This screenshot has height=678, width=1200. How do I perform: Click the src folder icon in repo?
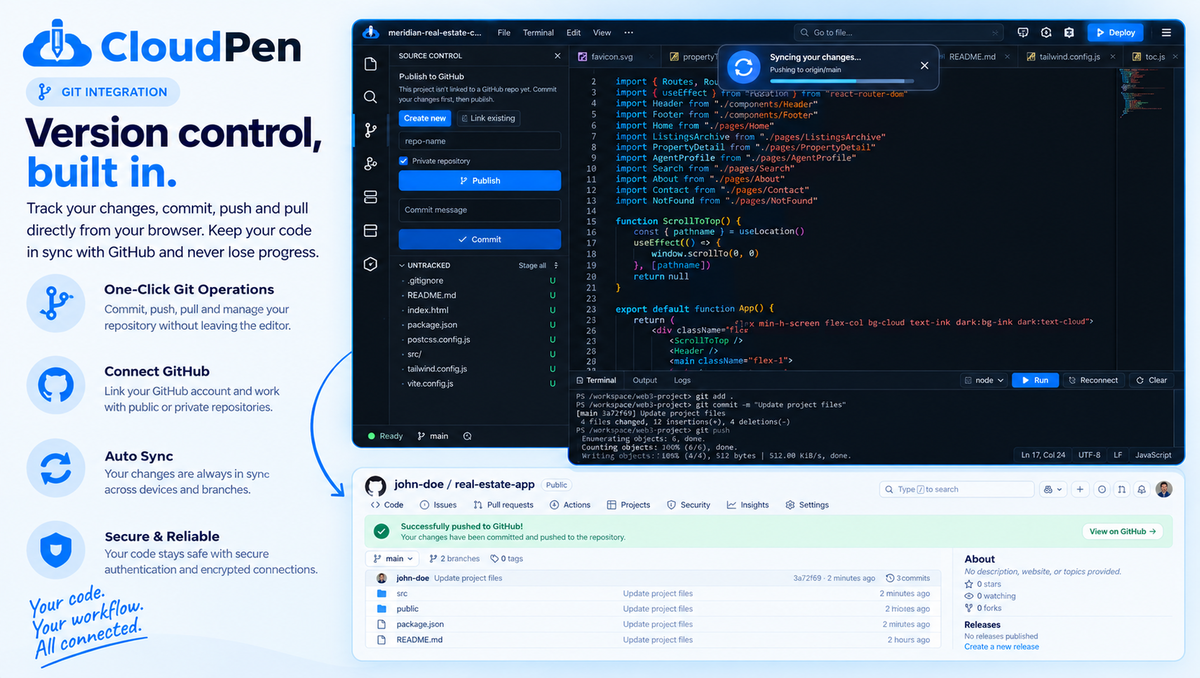[381, 593]
